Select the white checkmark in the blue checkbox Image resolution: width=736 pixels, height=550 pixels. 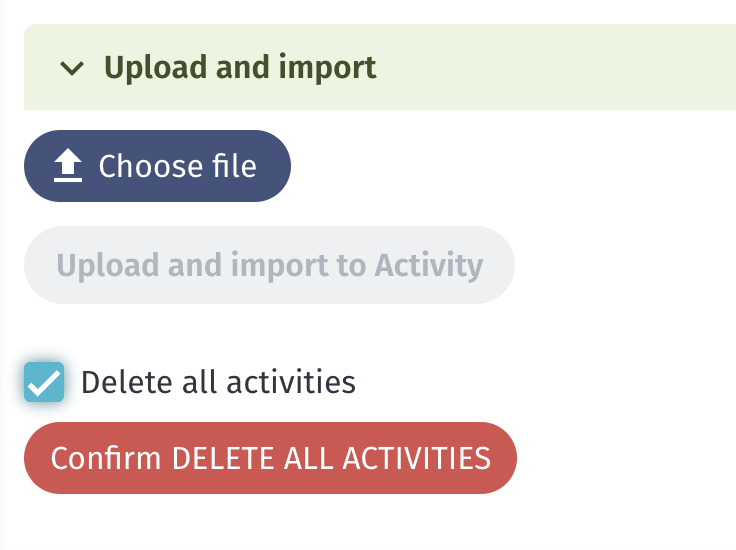pos(44,383)
